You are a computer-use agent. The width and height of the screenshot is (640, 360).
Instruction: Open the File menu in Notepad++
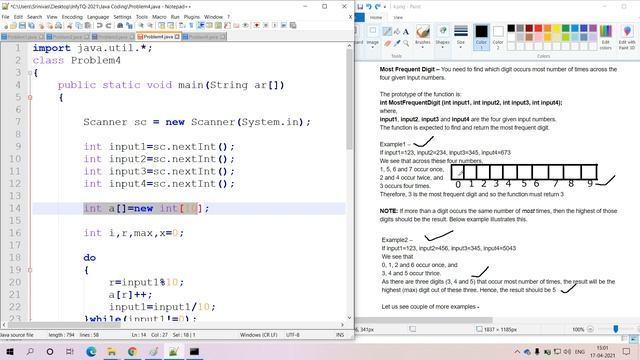tap(5, 17)
